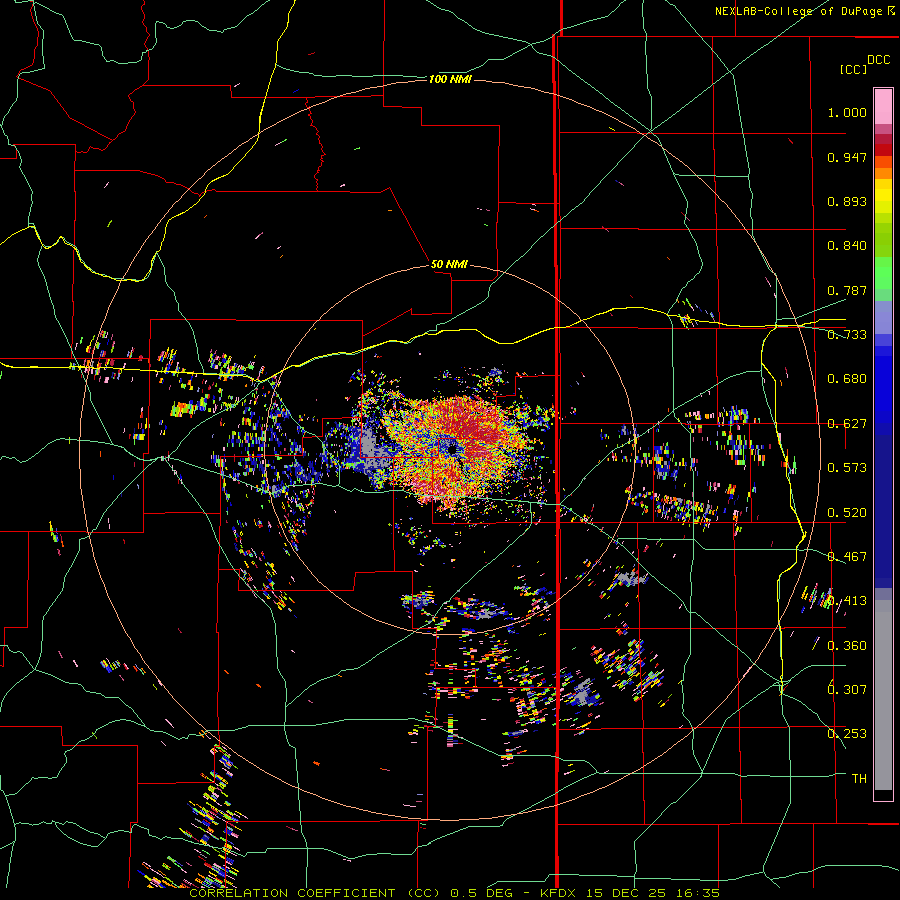
Task: Click the radar site center dot
Action: (x=453, y=448)
